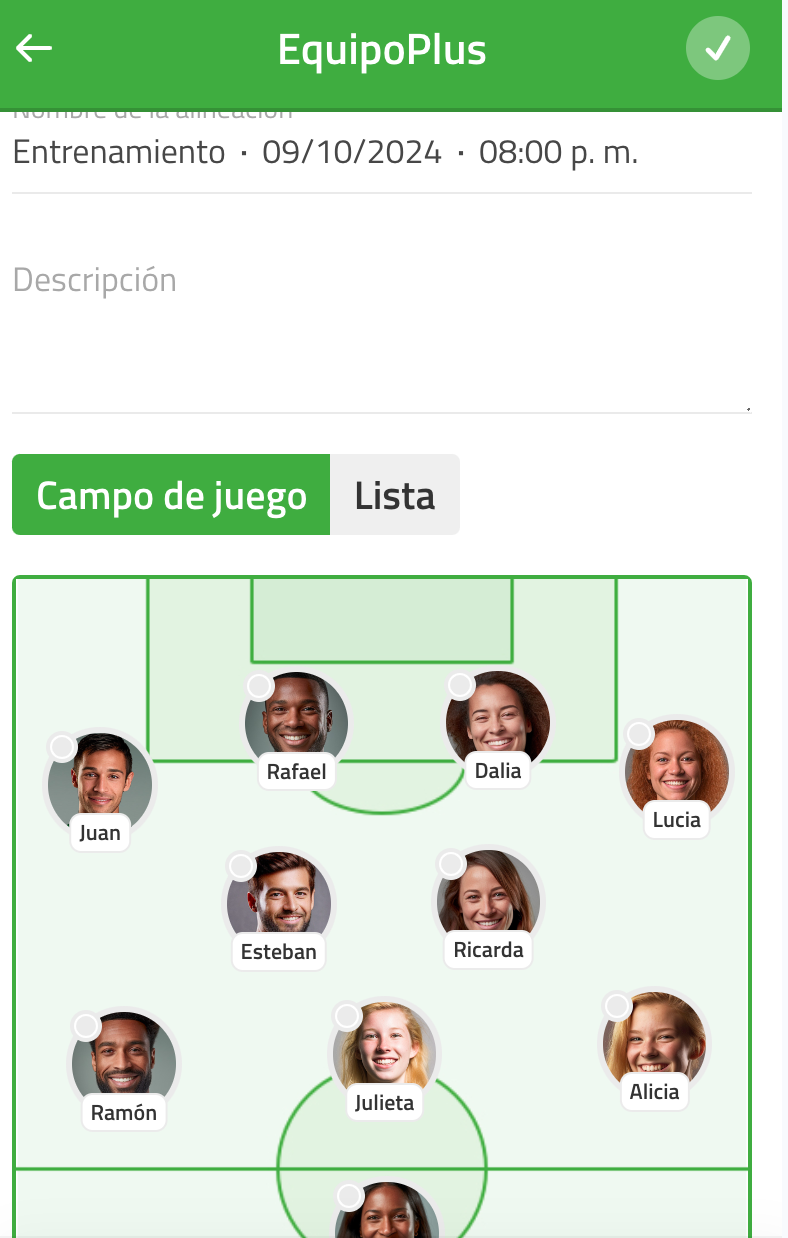The width and height of the screenshot is (788, 1238).
Task: Switch to the Campo de juego tab
Action: click(x=171, y=495)
